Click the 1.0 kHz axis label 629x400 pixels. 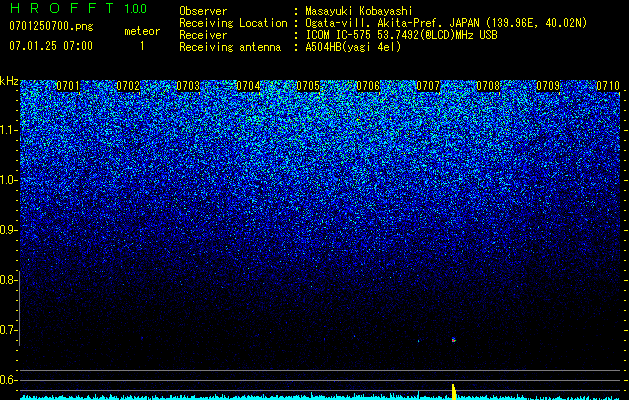7,180
